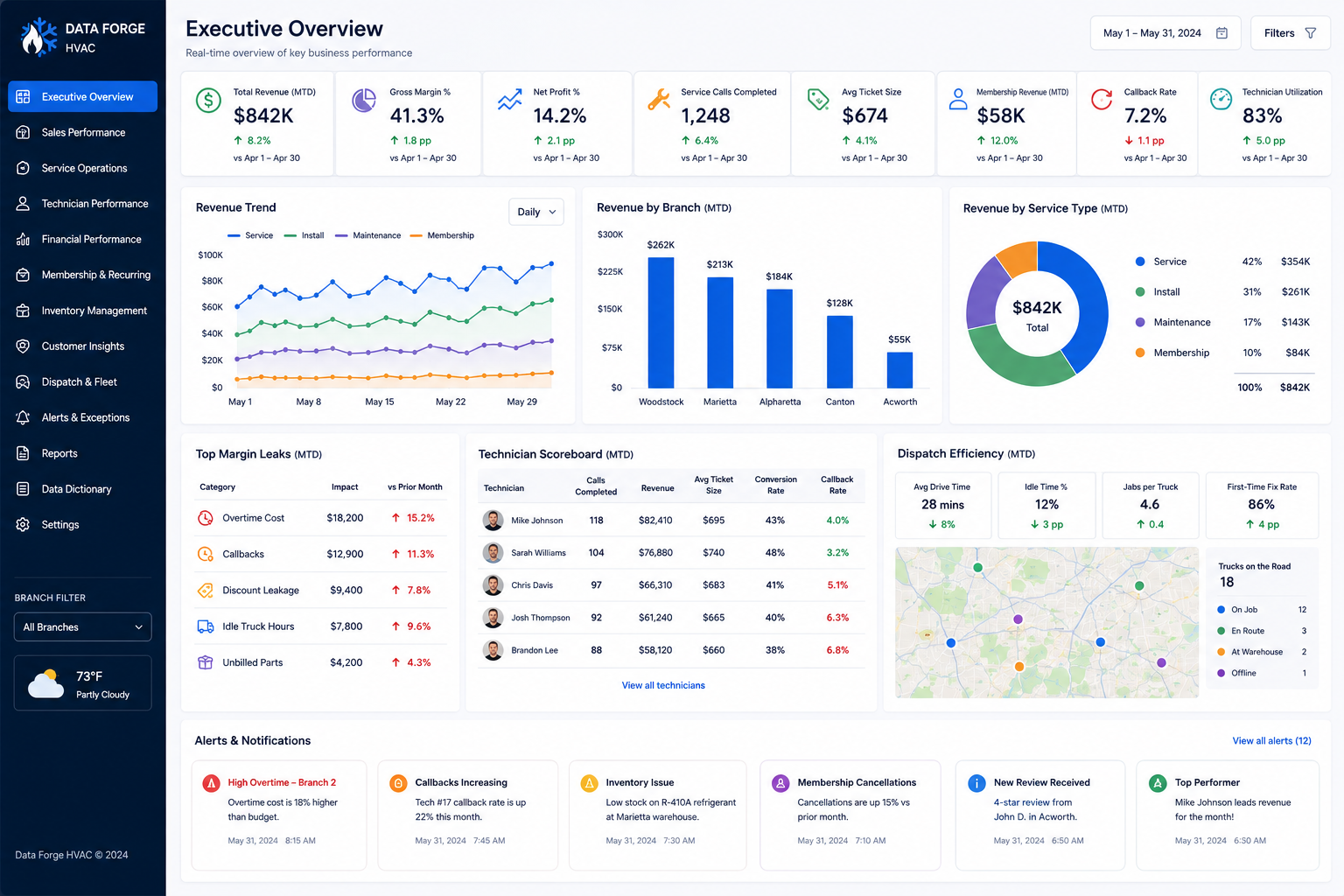Screen dimensions: 1344x896
Task: Open the Filters button
Action: (x=1291, y=33)
